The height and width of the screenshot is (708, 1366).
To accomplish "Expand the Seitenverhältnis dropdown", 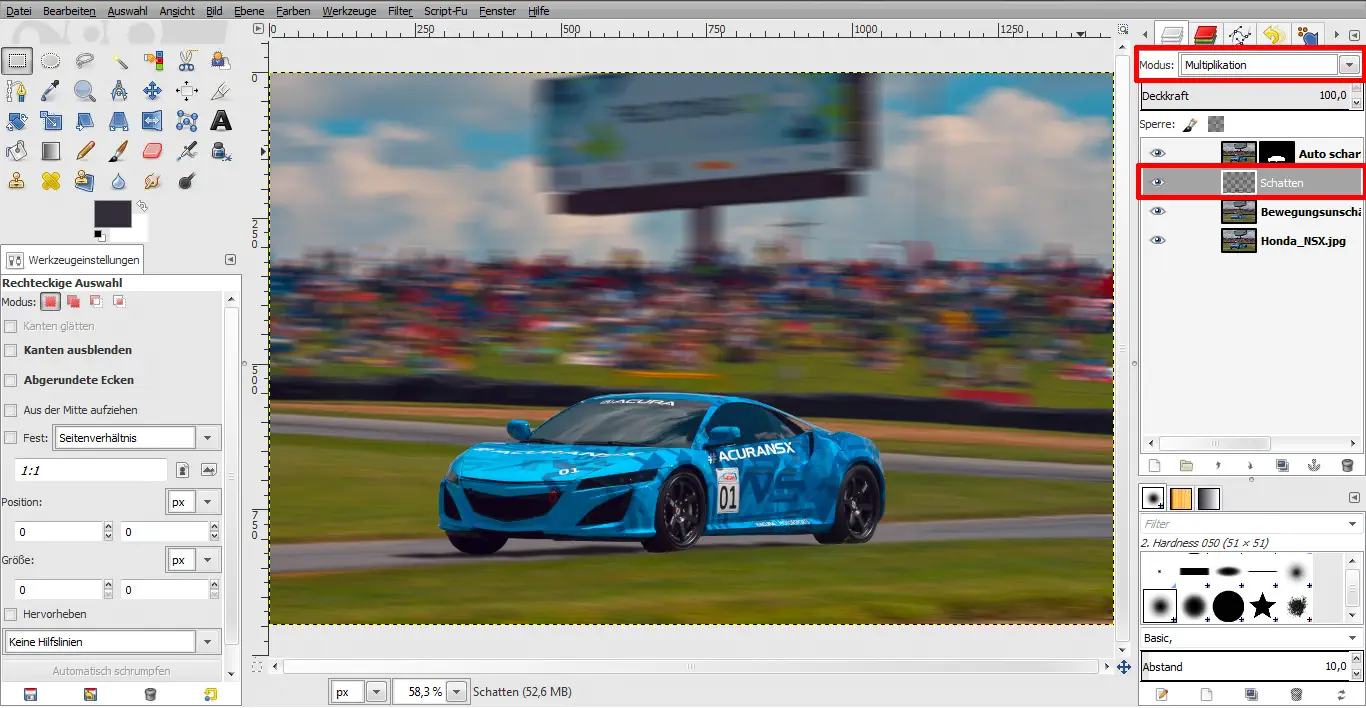I will tap(208, 438).
